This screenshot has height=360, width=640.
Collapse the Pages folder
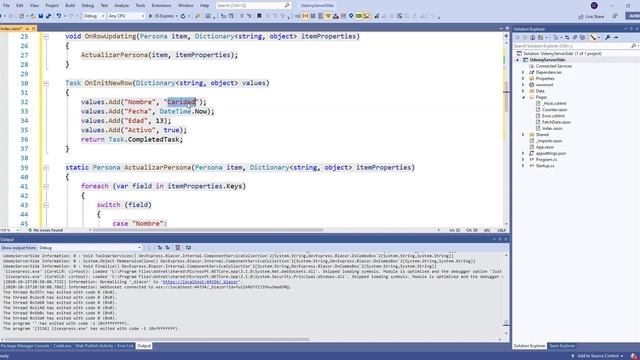click(523, 97)
